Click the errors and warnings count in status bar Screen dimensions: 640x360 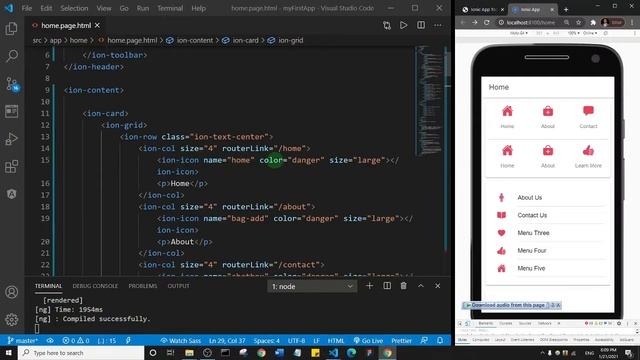76,340
